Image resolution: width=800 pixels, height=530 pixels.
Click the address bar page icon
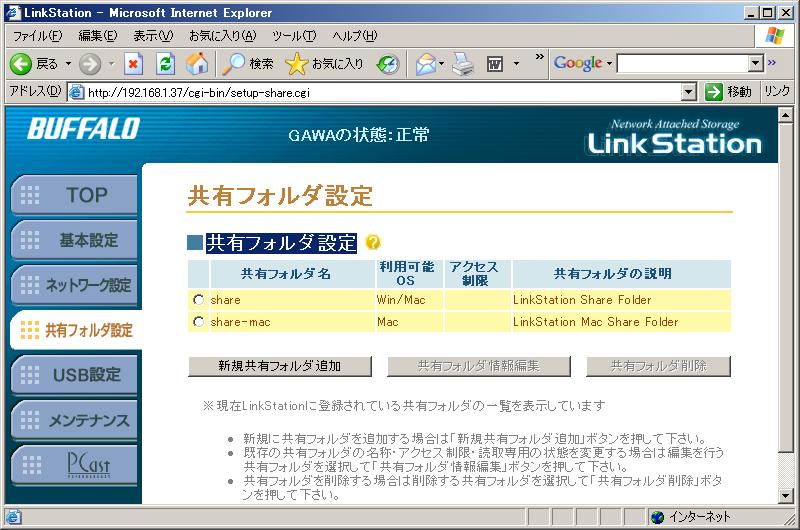[x=77, y=92]
